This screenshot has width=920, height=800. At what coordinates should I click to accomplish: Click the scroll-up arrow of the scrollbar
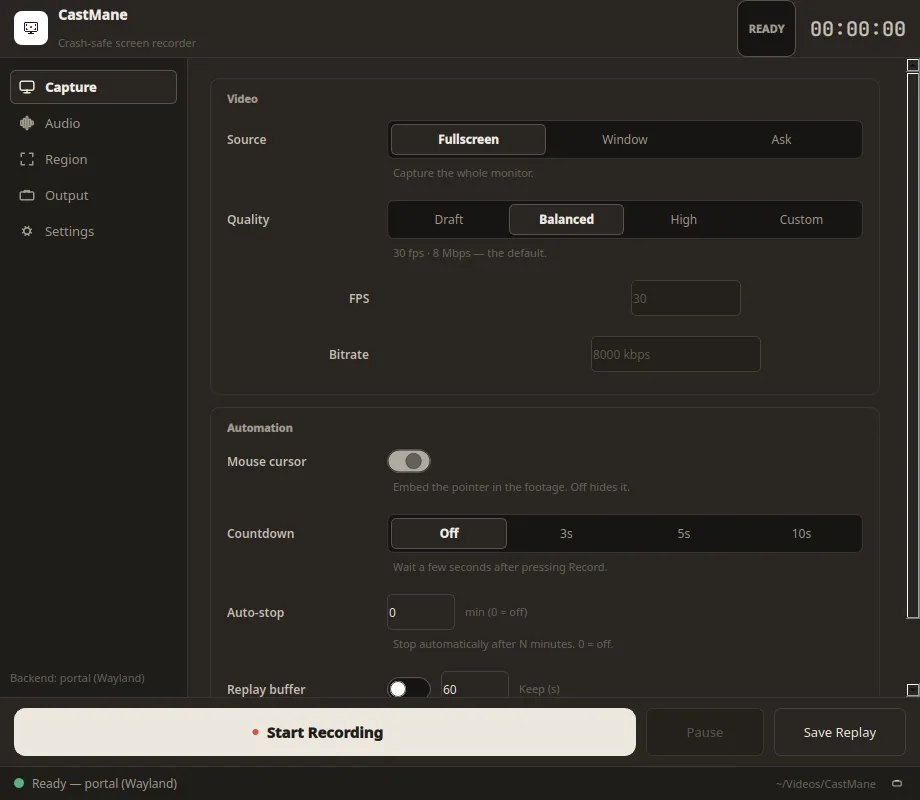point(912,65)
